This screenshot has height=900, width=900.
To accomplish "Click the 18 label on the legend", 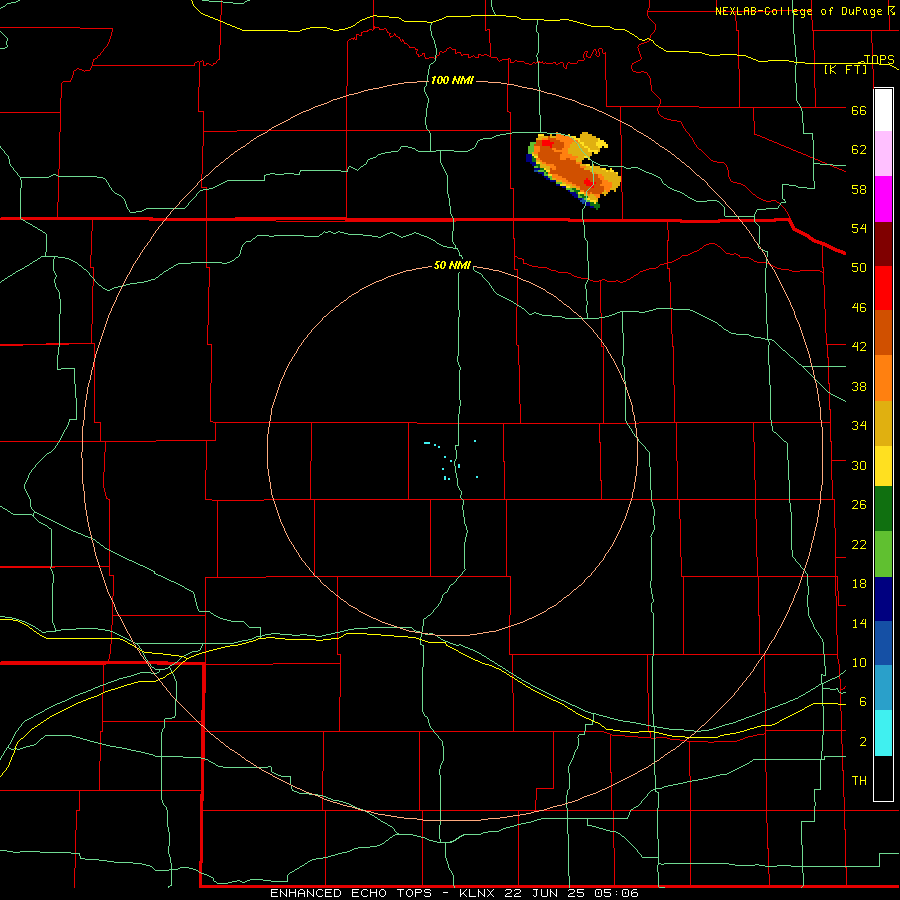I will click(859, 584).
